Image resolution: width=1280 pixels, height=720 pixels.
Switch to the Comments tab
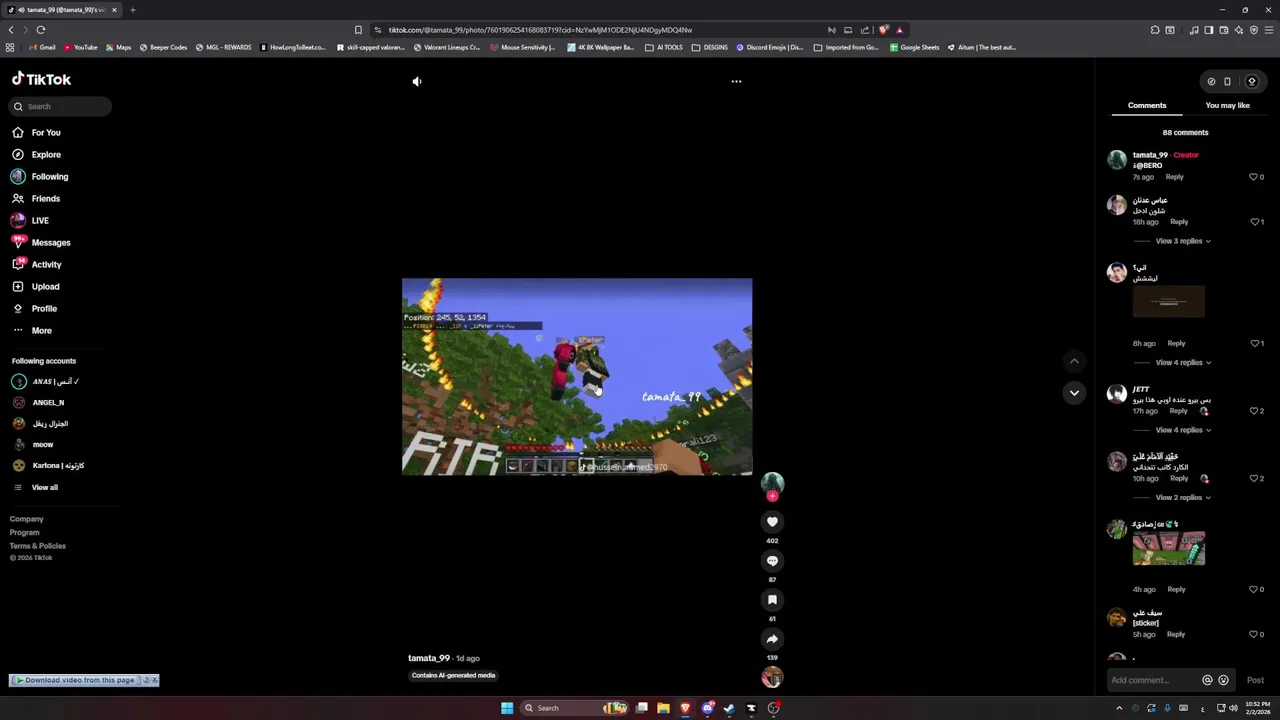1147,105
